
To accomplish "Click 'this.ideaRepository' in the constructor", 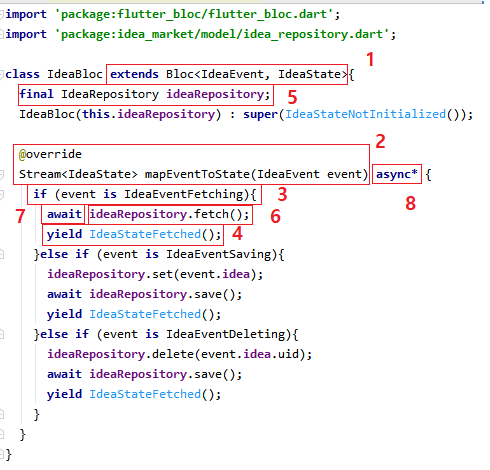I will pyautogui.click(x=149, y=114).
